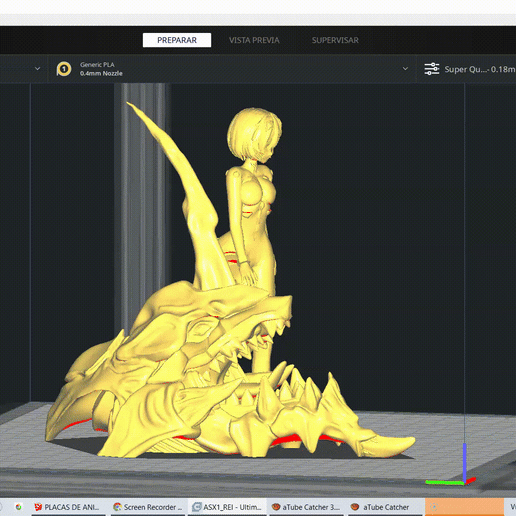Click the highlighted orange taskbar item
Image resolution: width=516 pixels, height=516 pixels.
[x=464, y=507]
